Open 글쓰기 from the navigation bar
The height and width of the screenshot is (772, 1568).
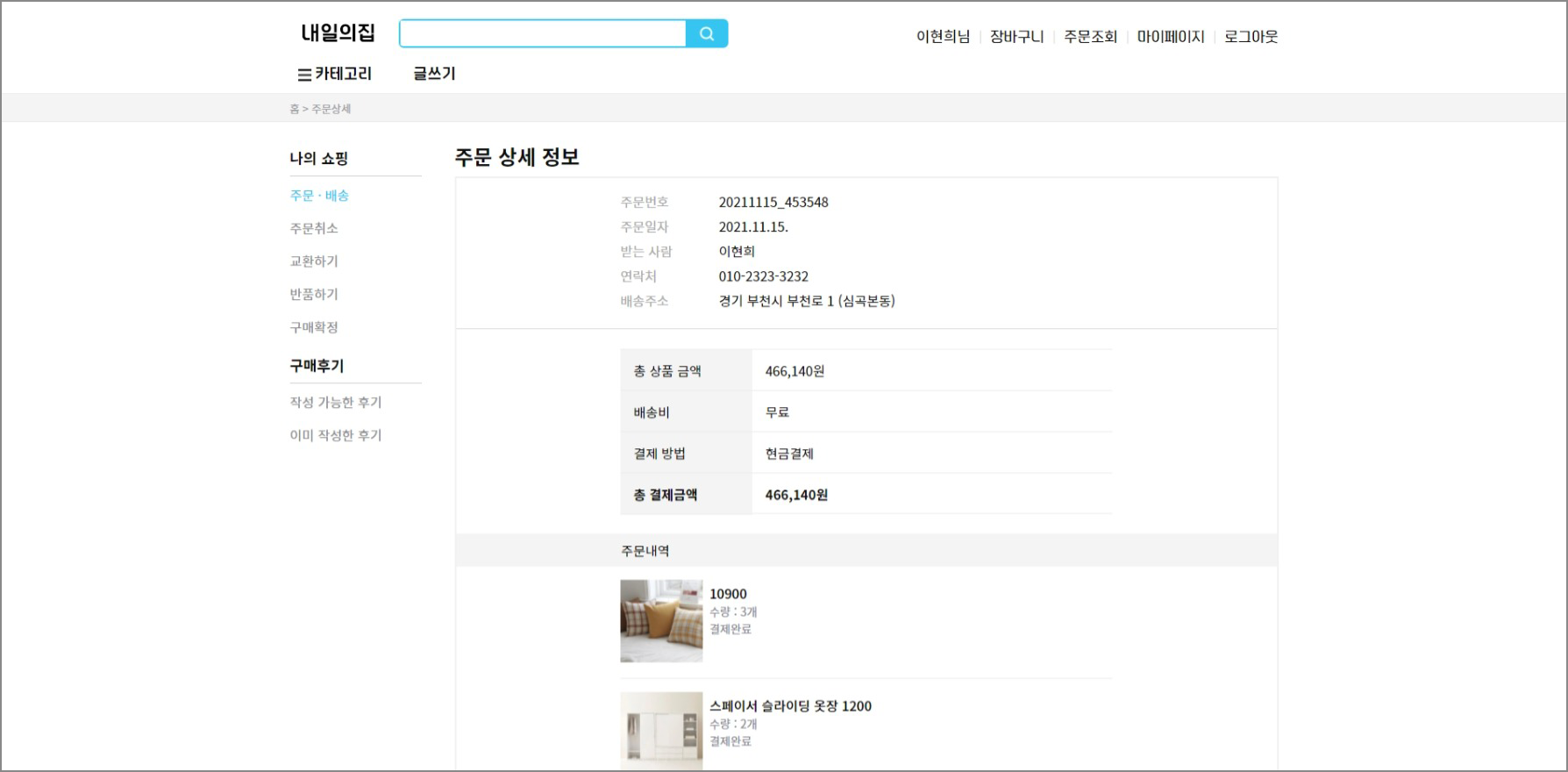(435, 75)
